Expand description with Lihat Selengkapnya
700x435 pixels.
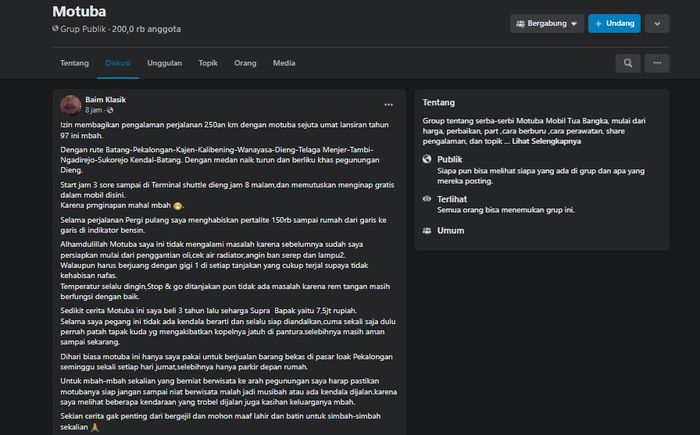coord(546,141)
